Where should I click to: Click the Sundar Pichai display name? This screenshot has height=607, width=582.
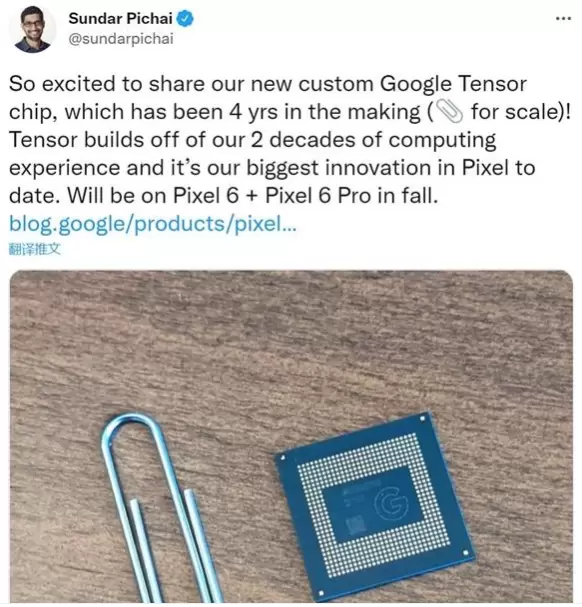pos(120,19)
